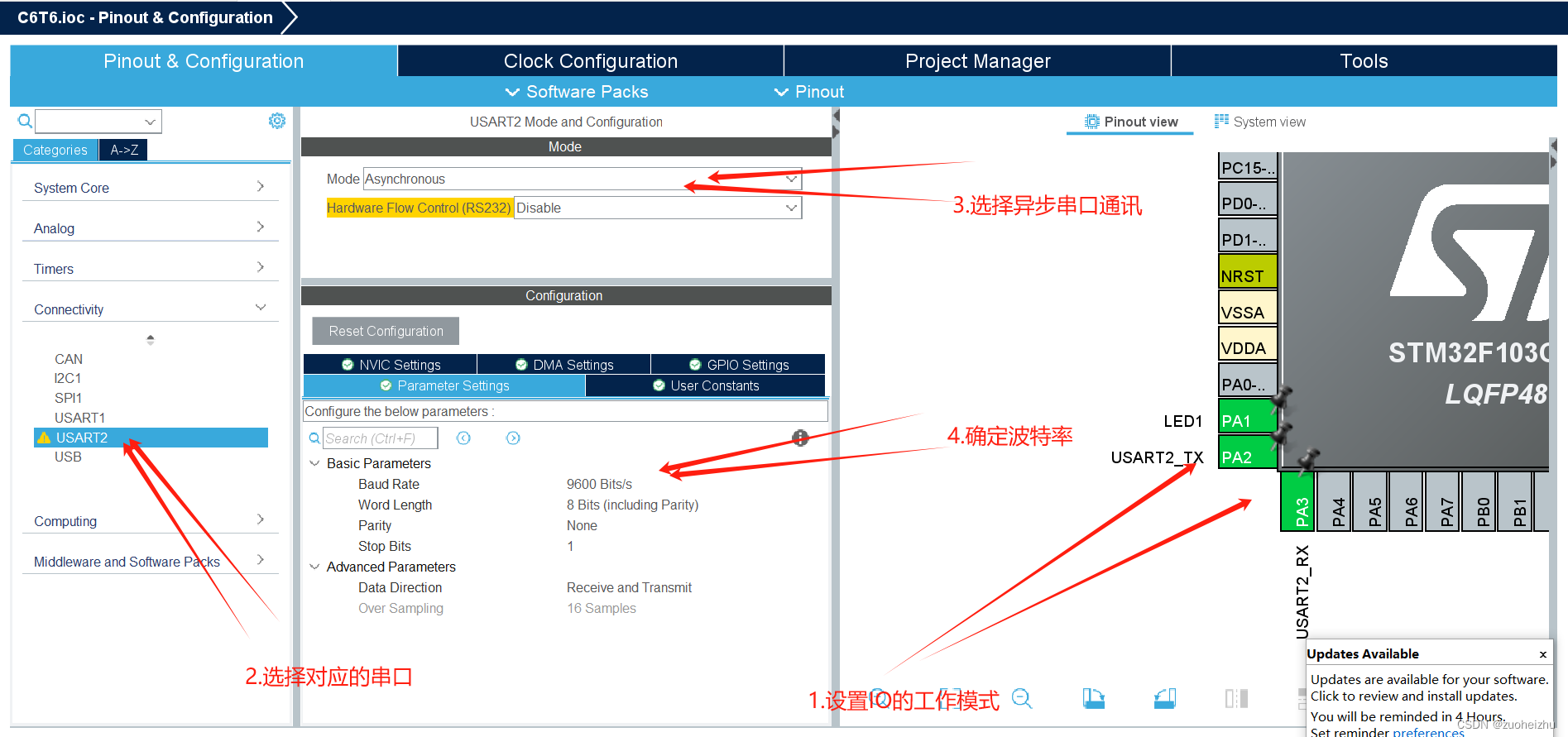Open GPIO Settings tab
1568x737 pixels.
(x=738, y=365)
